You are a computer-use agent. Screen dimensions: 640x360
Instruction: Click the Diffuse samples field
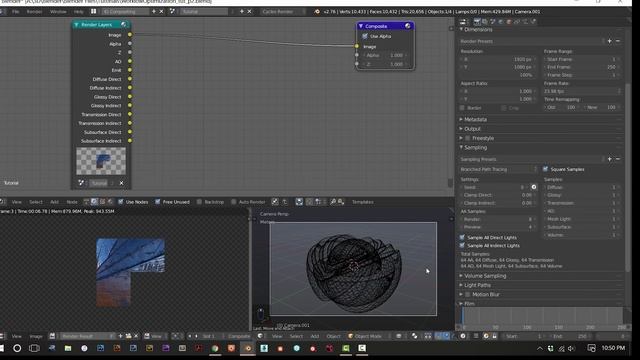click(581, 187)
